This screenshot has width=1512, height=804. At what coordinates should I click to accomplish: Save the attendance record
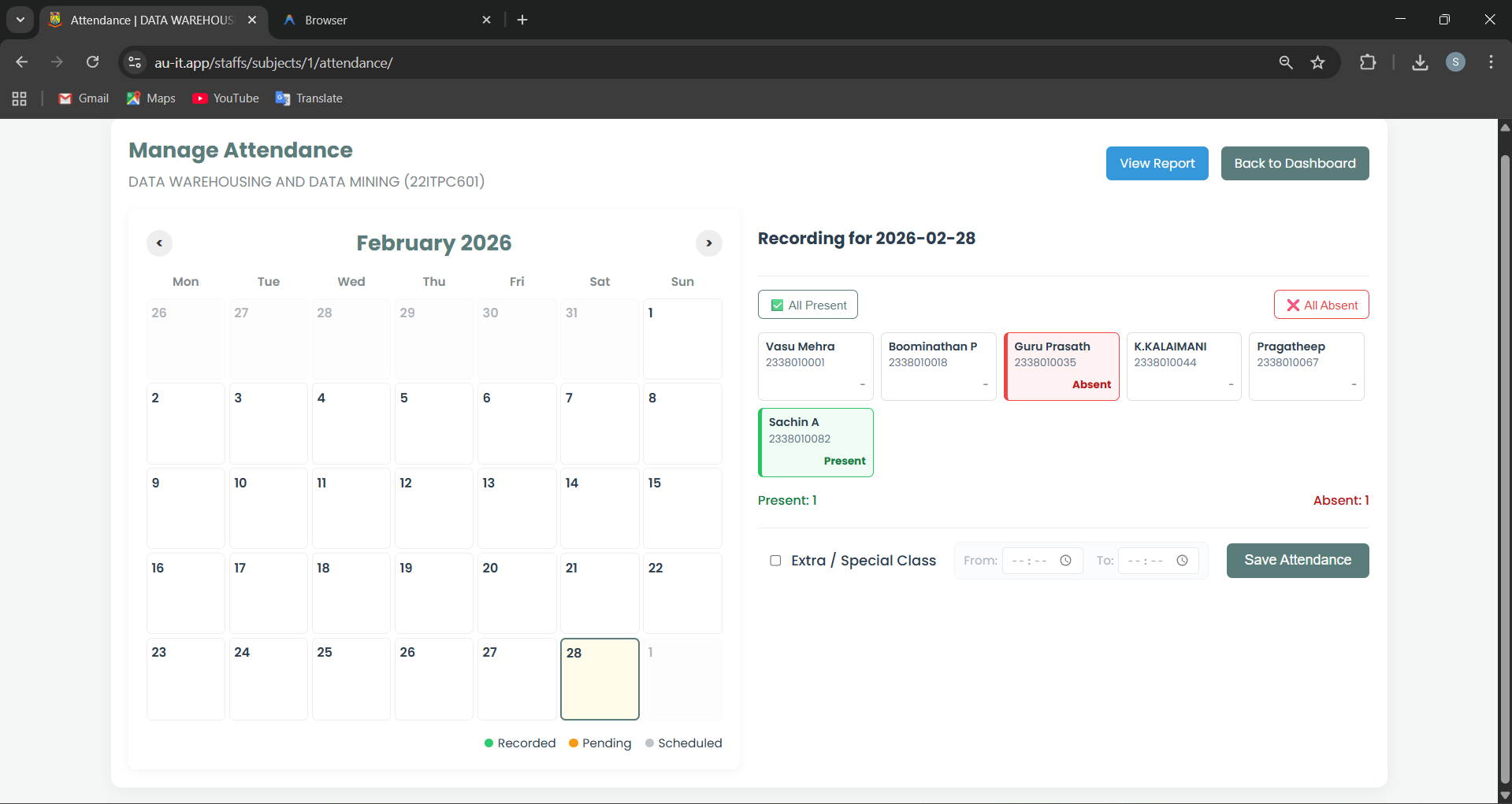coord(1297,560)
